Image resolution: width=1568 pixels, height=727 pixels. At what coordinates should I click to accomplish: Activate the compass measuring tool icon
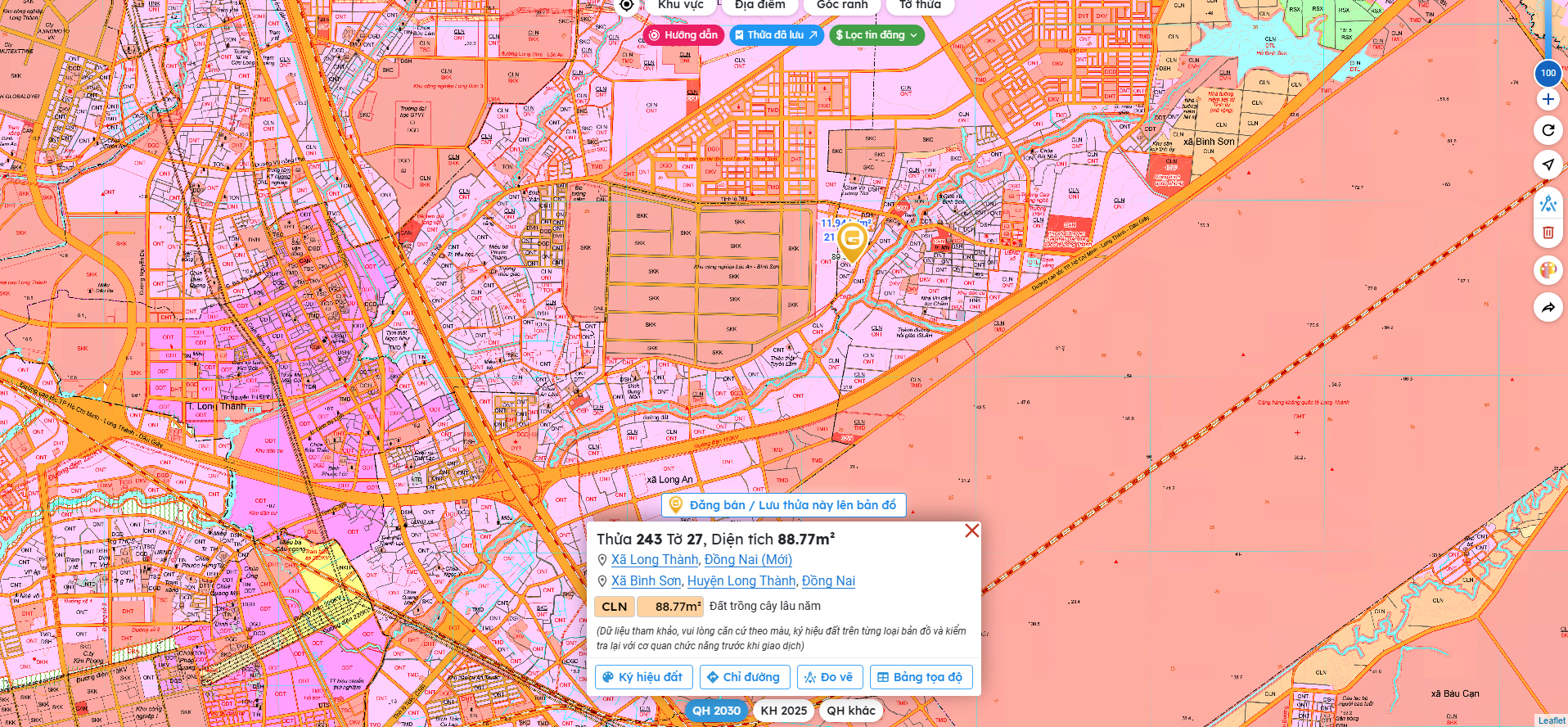click(1548, 203)
